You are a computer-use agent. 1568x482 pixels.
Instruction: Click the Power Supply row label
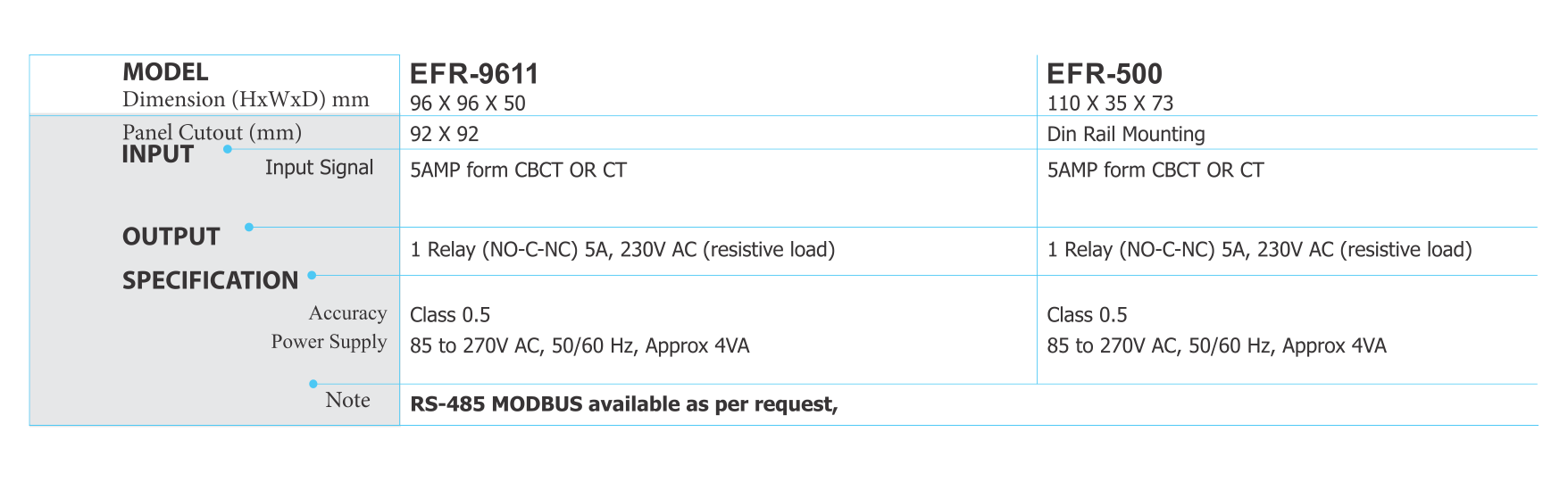pyautogui.click(x=329, y=342)
